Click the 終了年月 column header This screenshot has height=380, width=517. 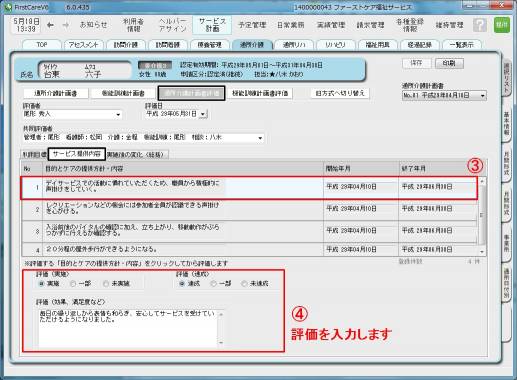(438, 169)
